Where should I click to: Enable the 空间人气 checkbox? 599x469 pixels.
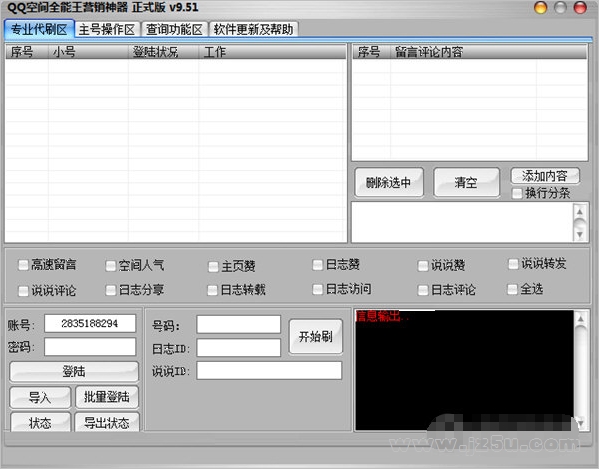click(111, 265)
